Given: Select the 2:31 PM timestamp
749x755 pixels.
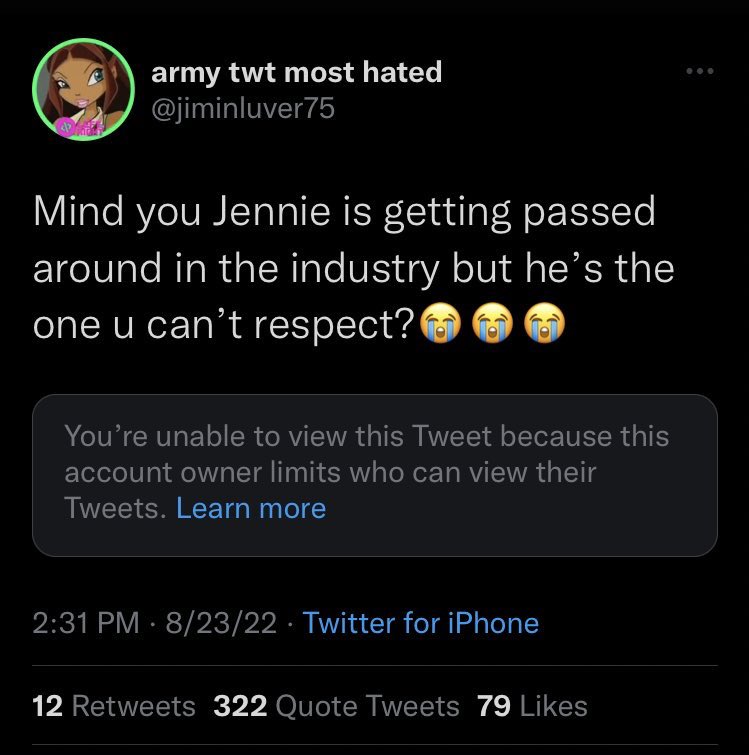Looking at the screenshot, I should 86,623.
